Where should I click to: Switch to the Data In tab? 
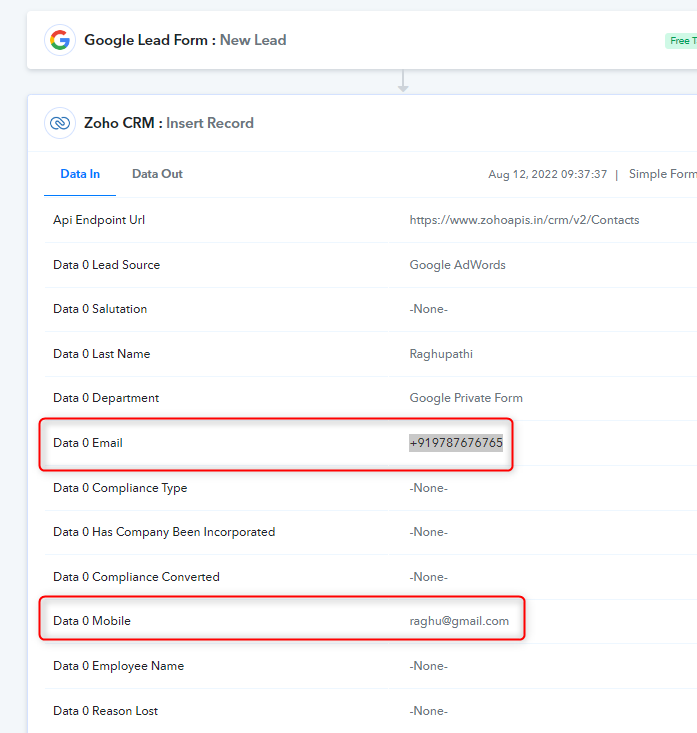point(80,174)
